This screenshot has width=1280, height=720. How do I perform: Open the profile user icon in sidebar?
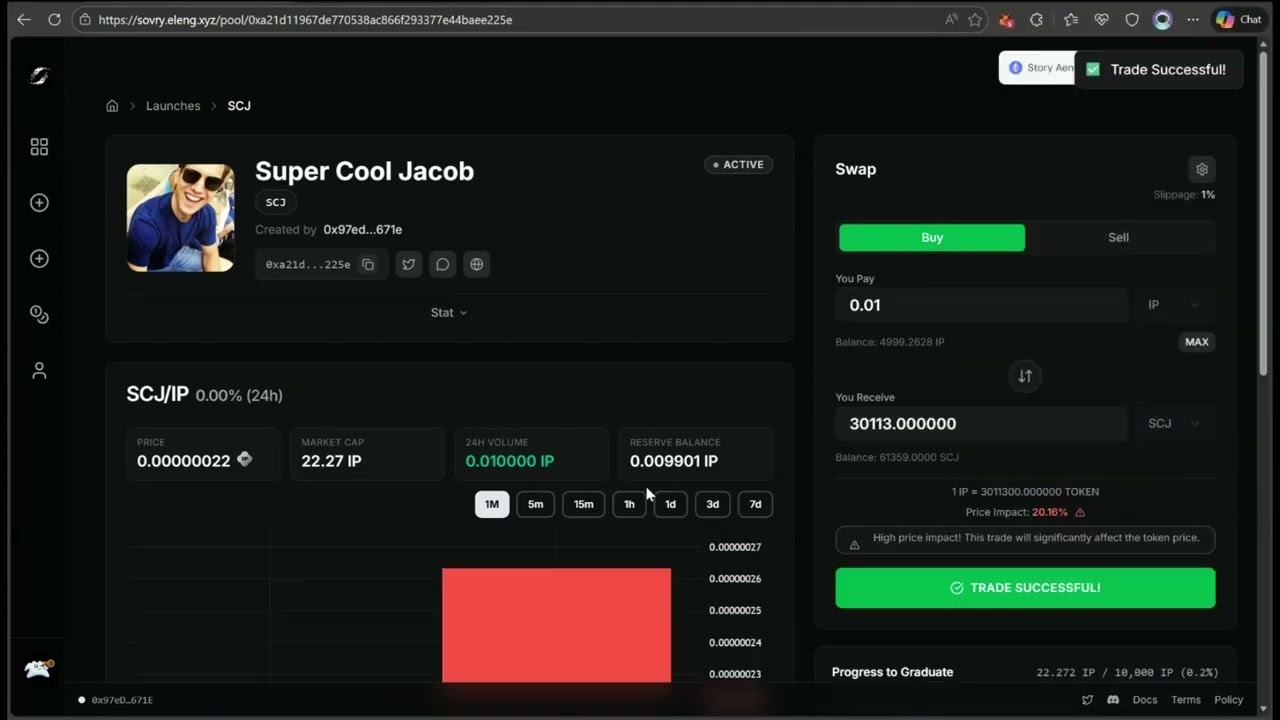(x=39, y=371)
